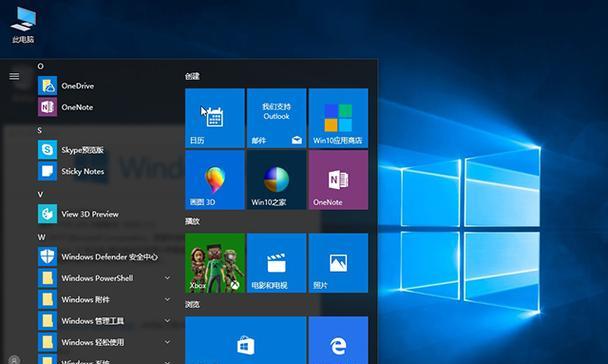Click the 浏览 tile group header
This screenshot has height=364, width=608.
192,304
